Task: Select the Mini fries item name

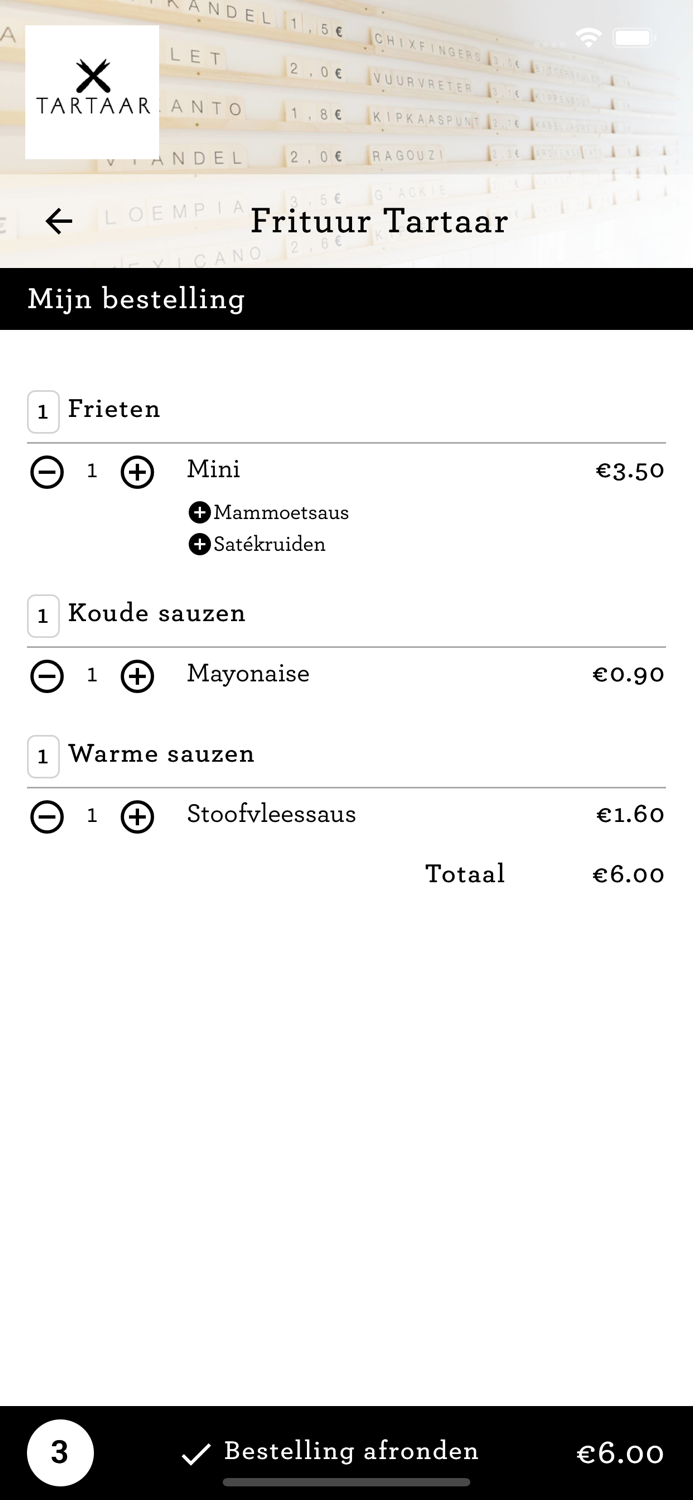Action: click(214, 470)
